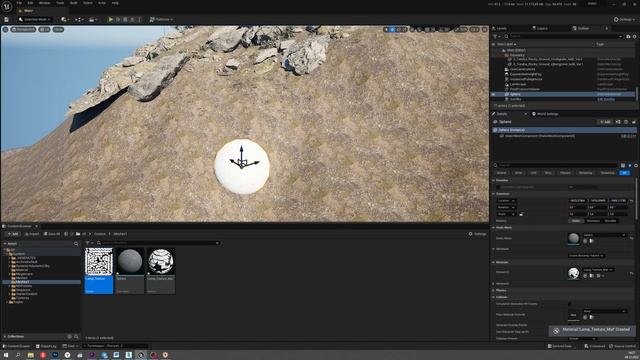Click the Add button in the Content Browser

pyautogui.click(x=12, y=234)
